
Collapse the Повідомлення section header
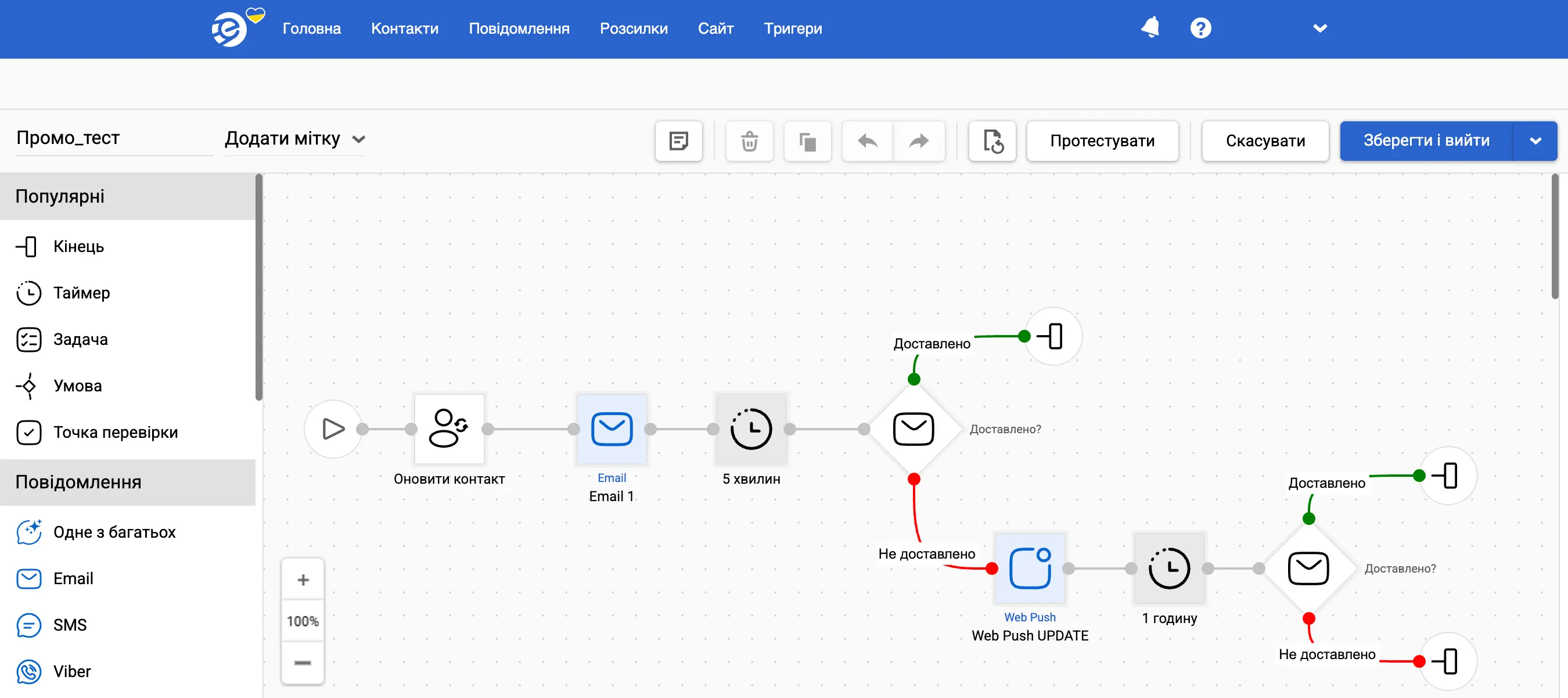click(128, 482)
